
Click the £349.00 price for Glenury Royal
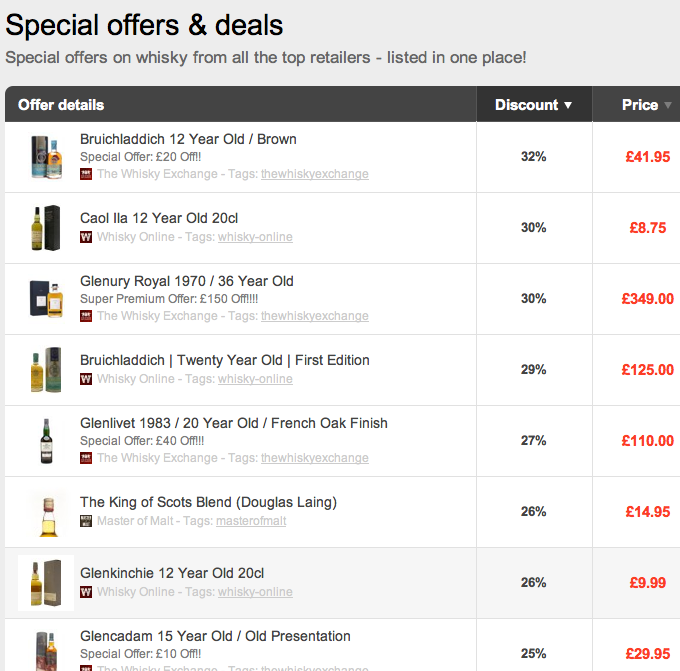[x=647, y=299]
